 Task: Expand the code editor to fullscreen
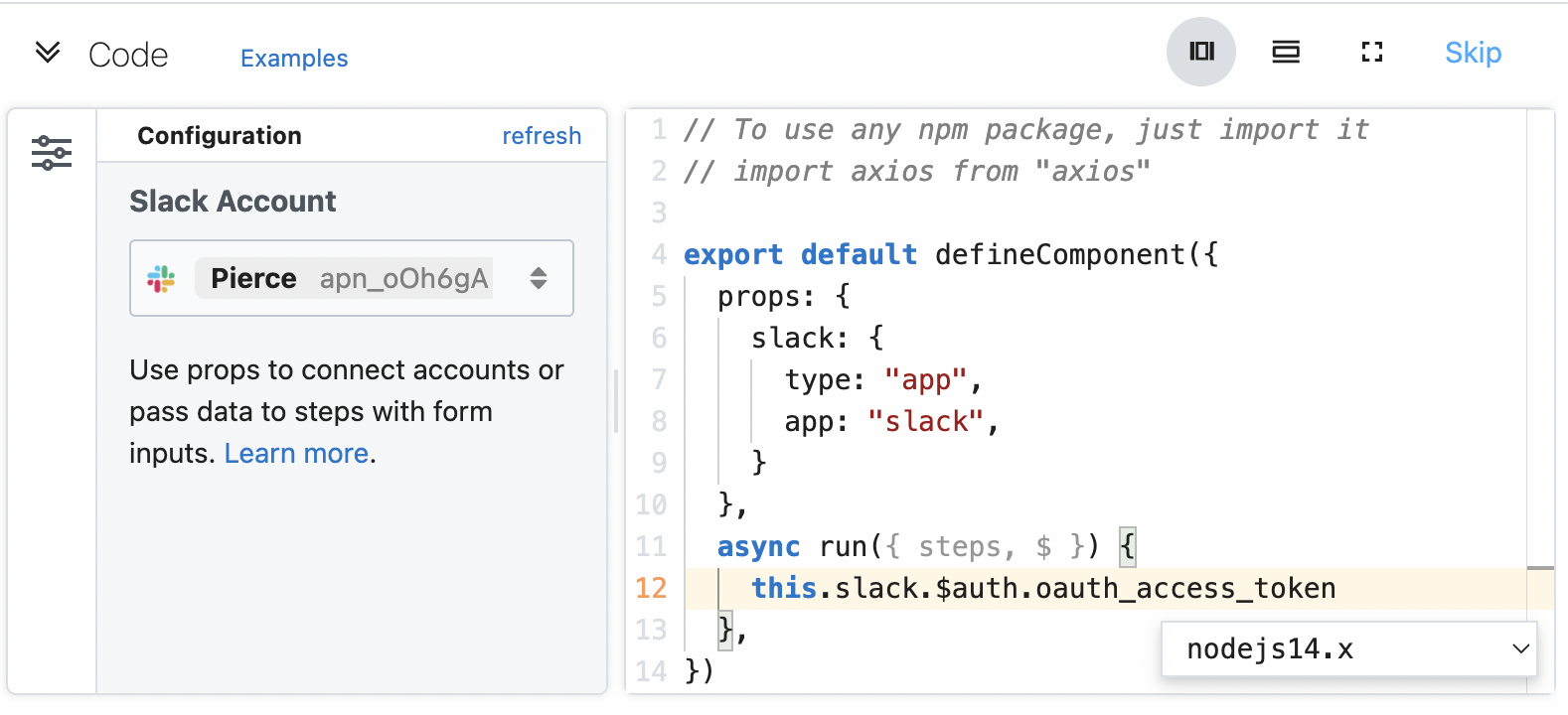pos(1371,52)
